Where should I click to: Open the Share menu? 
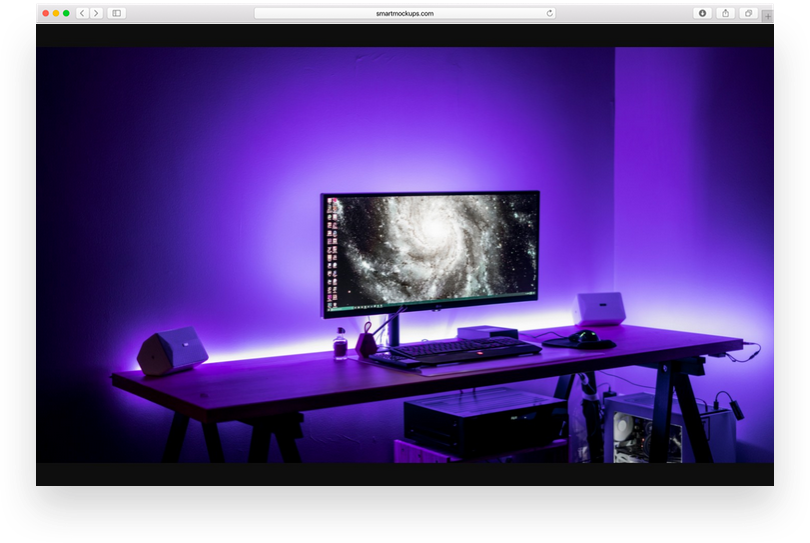[726, 13]
